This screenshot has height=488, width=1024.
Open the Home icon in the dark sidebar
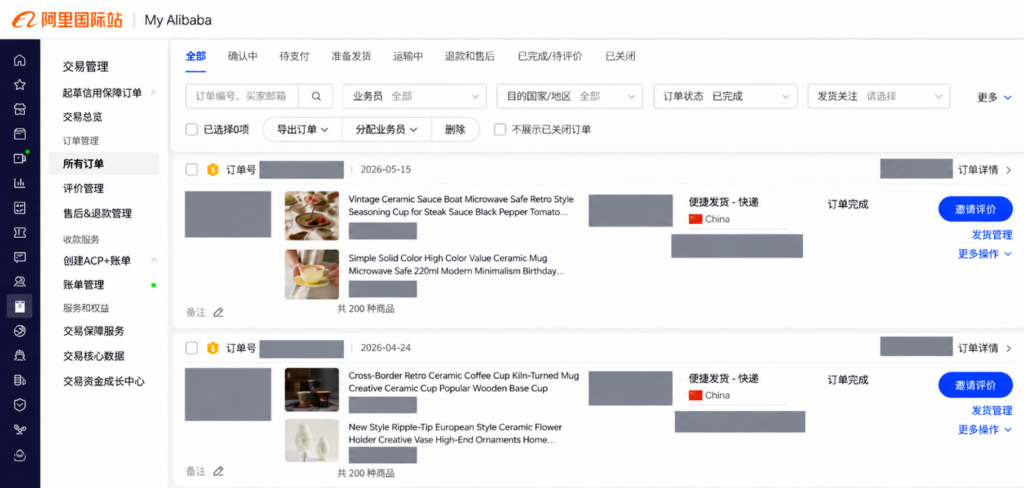(x=20, y=60)
